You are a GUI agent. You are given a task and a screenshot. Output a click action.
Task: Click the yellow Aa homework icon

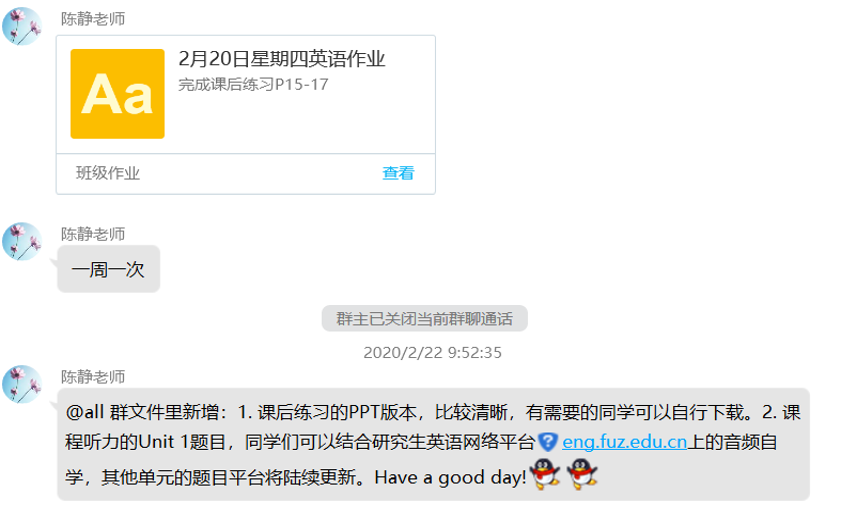click(x=117, y=94)
